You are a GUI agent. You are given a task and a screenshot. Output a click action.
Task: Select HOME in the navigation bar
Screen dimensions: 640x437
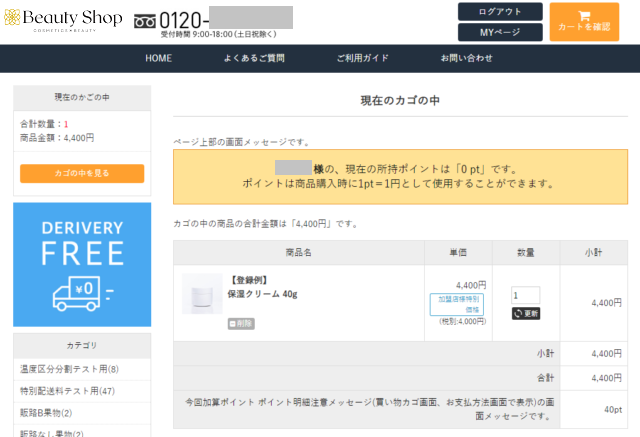[159, 58]
